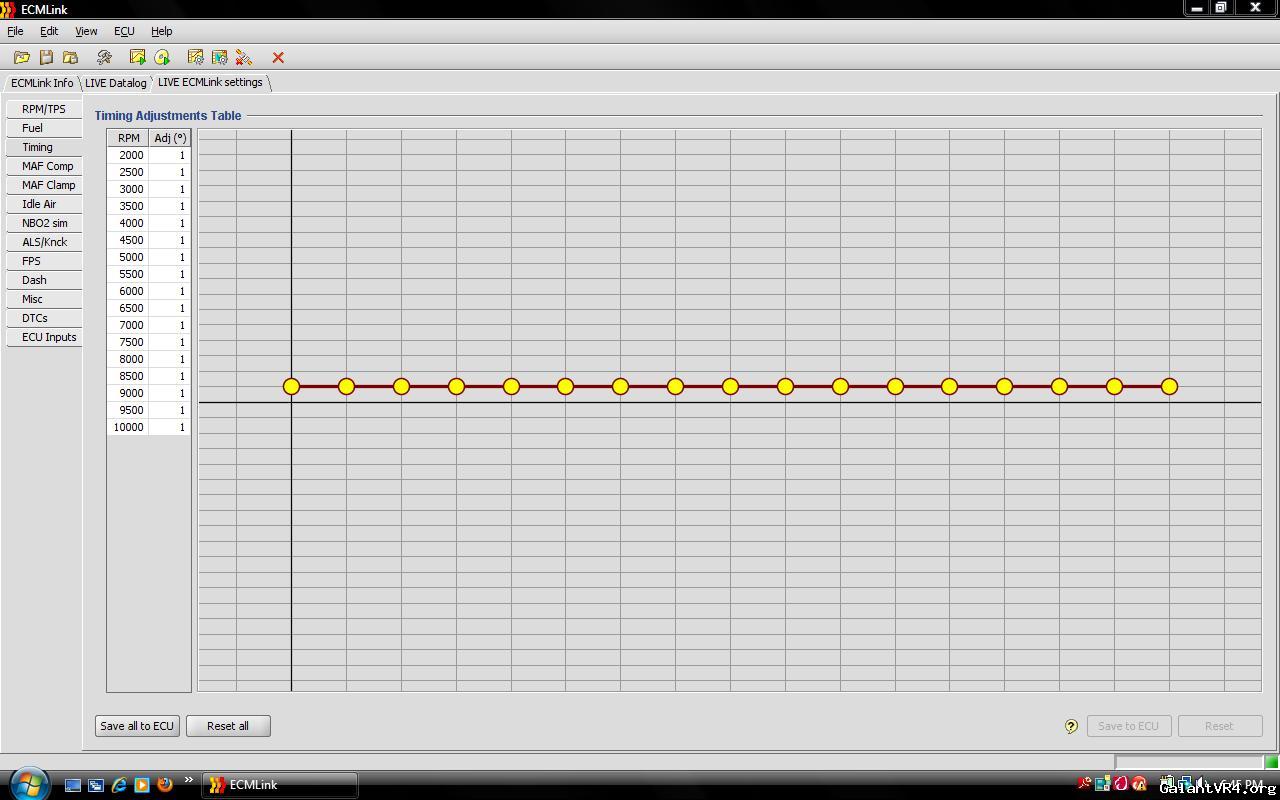
Task: Open the View menu
Action: [86, 31]
